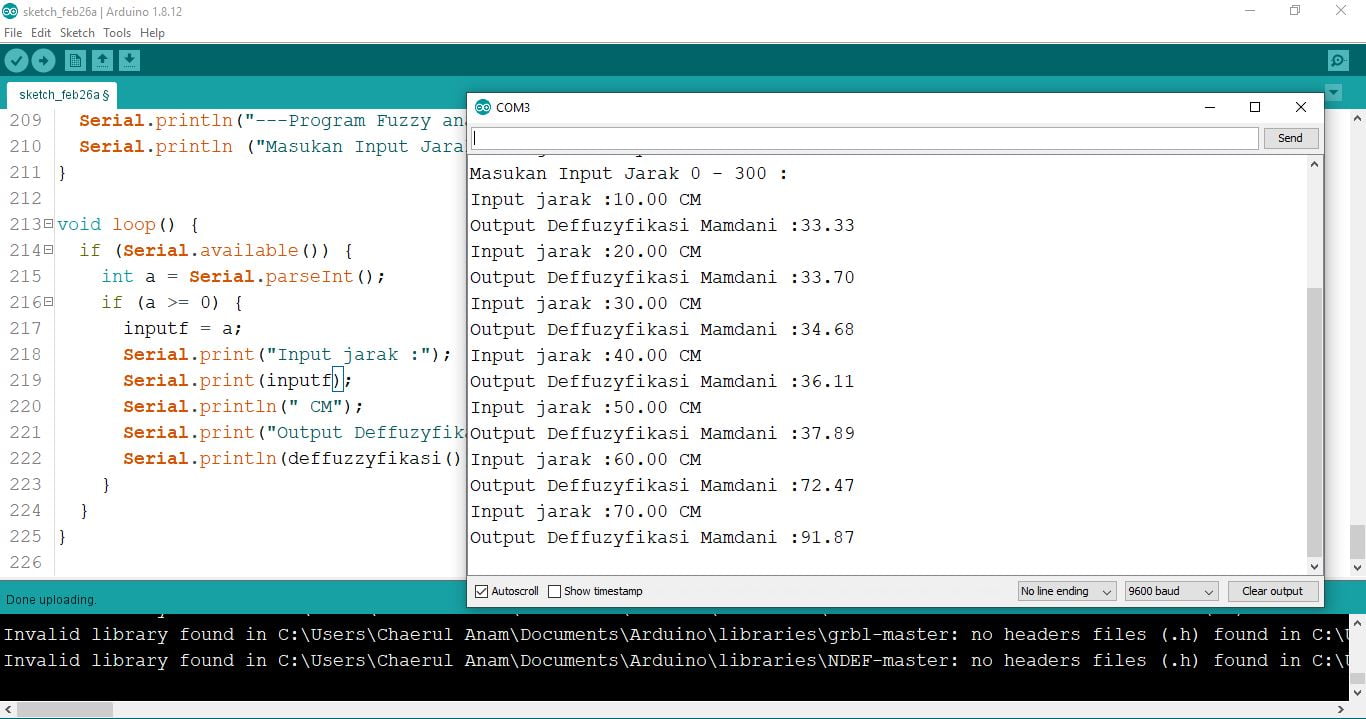
Task: Click inside the serial input field
Action: click(x=865, y=138)
